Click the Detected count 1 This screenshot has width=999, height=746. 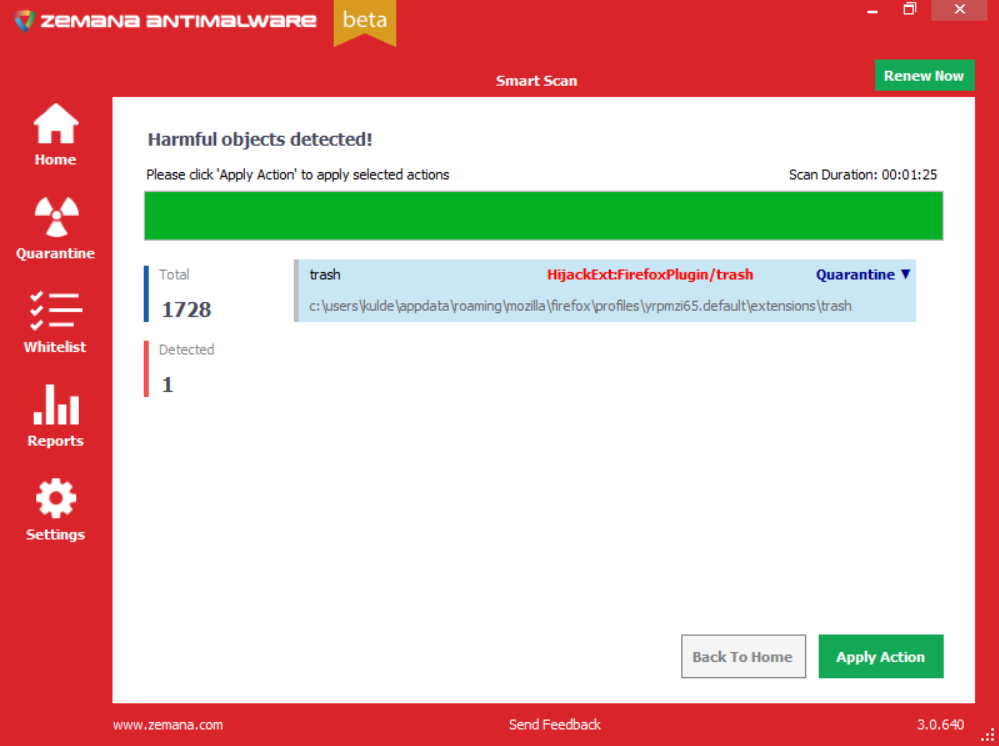pyautogui.click(x=168, y=385)
